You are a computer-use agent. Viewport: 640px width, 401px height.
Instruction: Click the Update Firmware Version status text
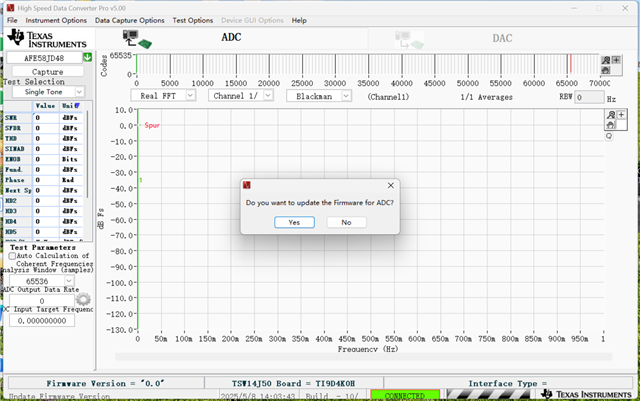pyautogui.click(x=59, y=396)
